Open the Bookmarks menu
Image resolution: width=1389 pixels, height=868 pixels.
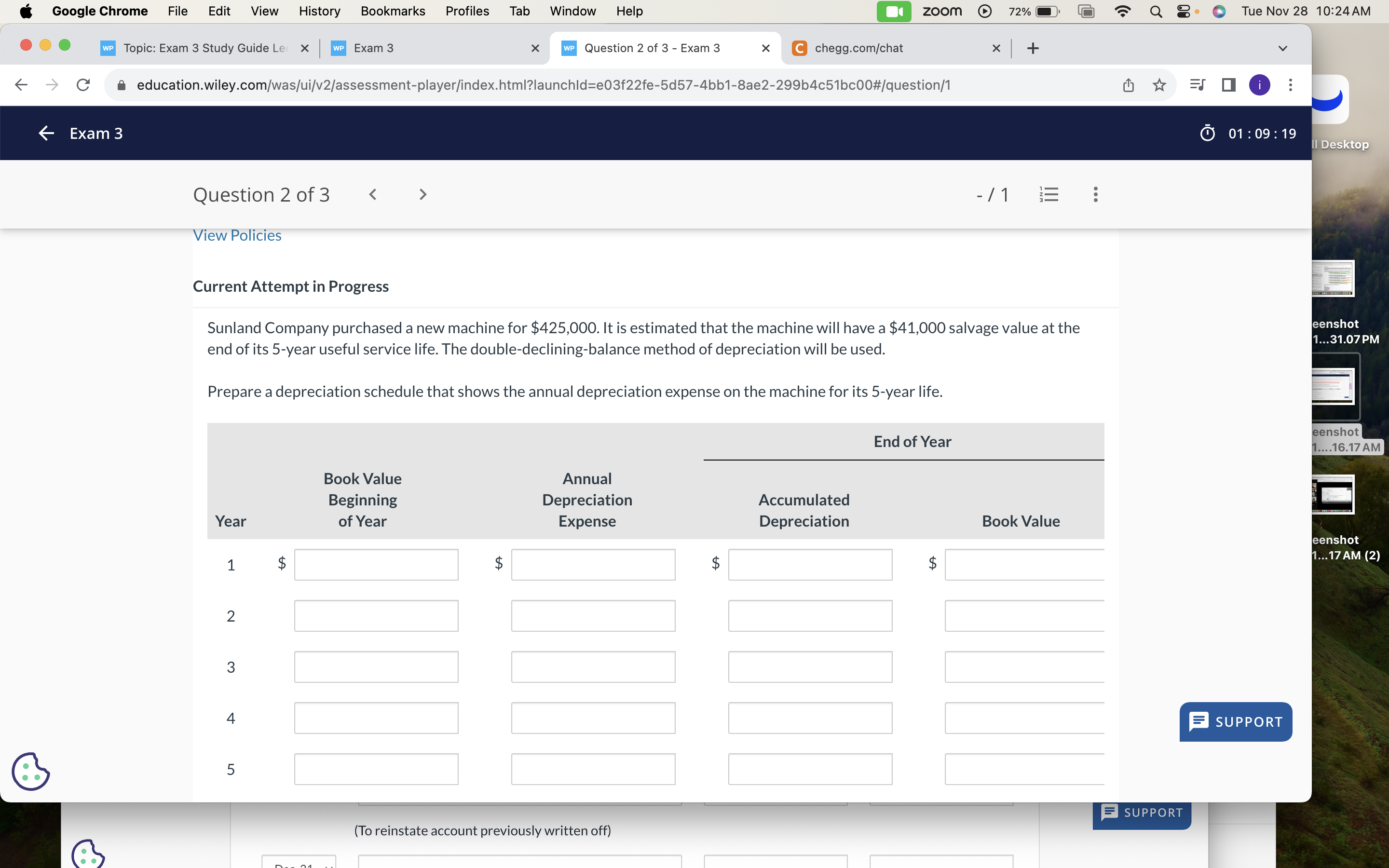[x=393, y=11]
